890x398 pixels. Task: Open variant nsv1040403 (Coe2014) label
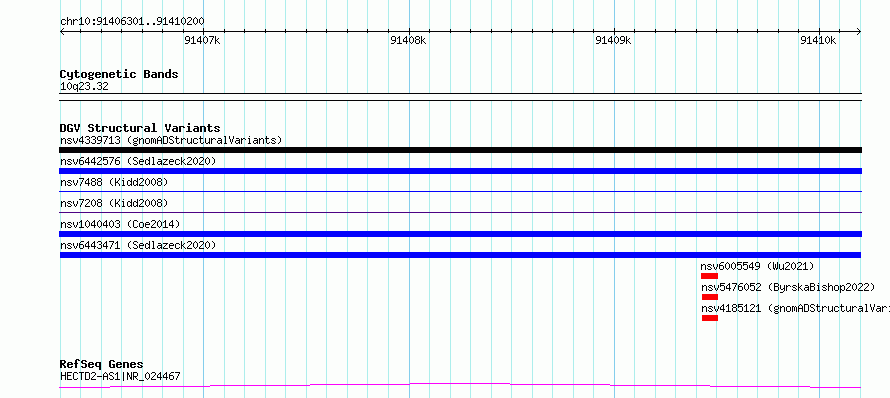pos(120,224)
